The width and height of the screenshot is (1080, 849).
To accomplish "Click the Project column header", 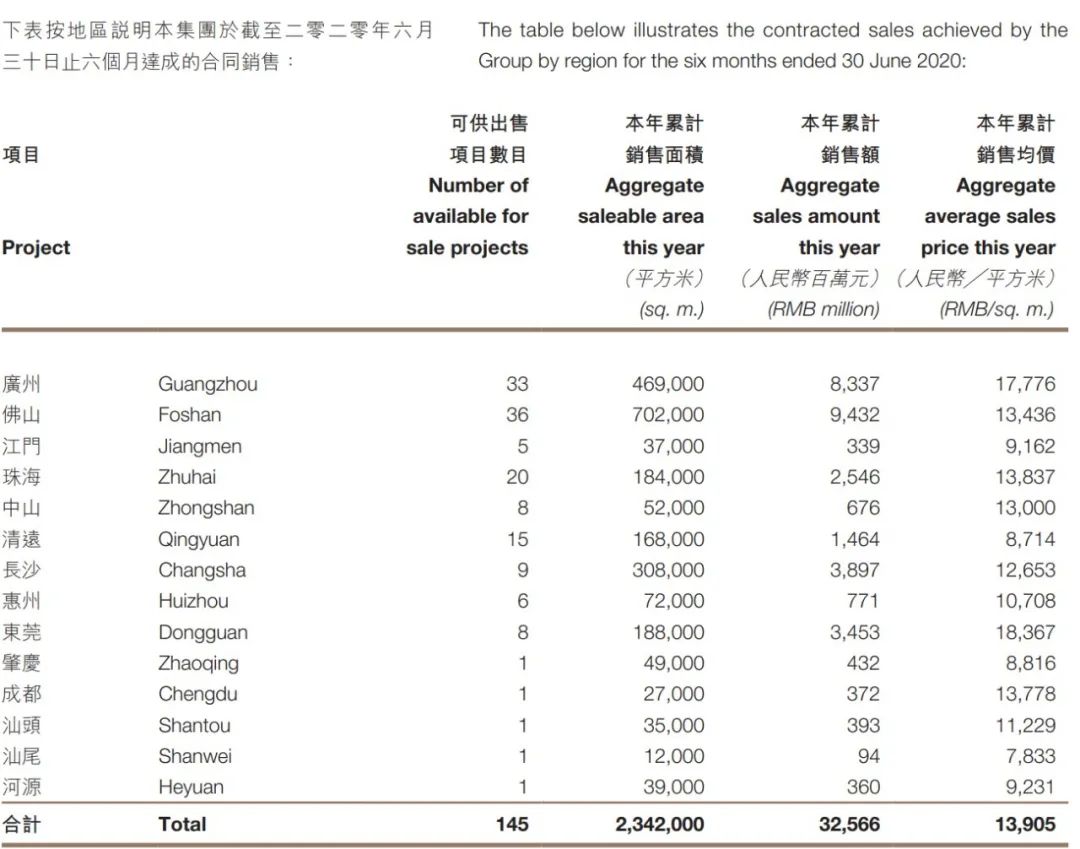I will pos(36,248).
